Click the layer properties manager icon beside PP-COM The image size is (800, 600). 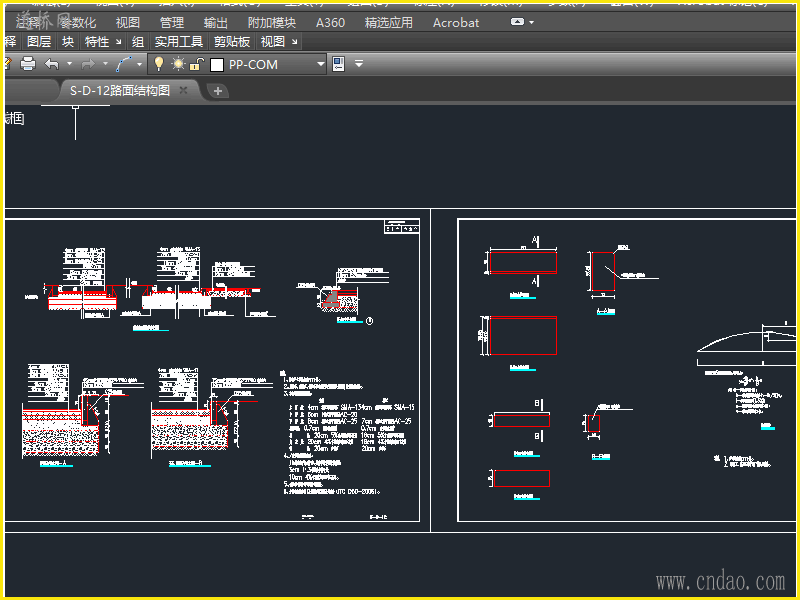[338, 64]
